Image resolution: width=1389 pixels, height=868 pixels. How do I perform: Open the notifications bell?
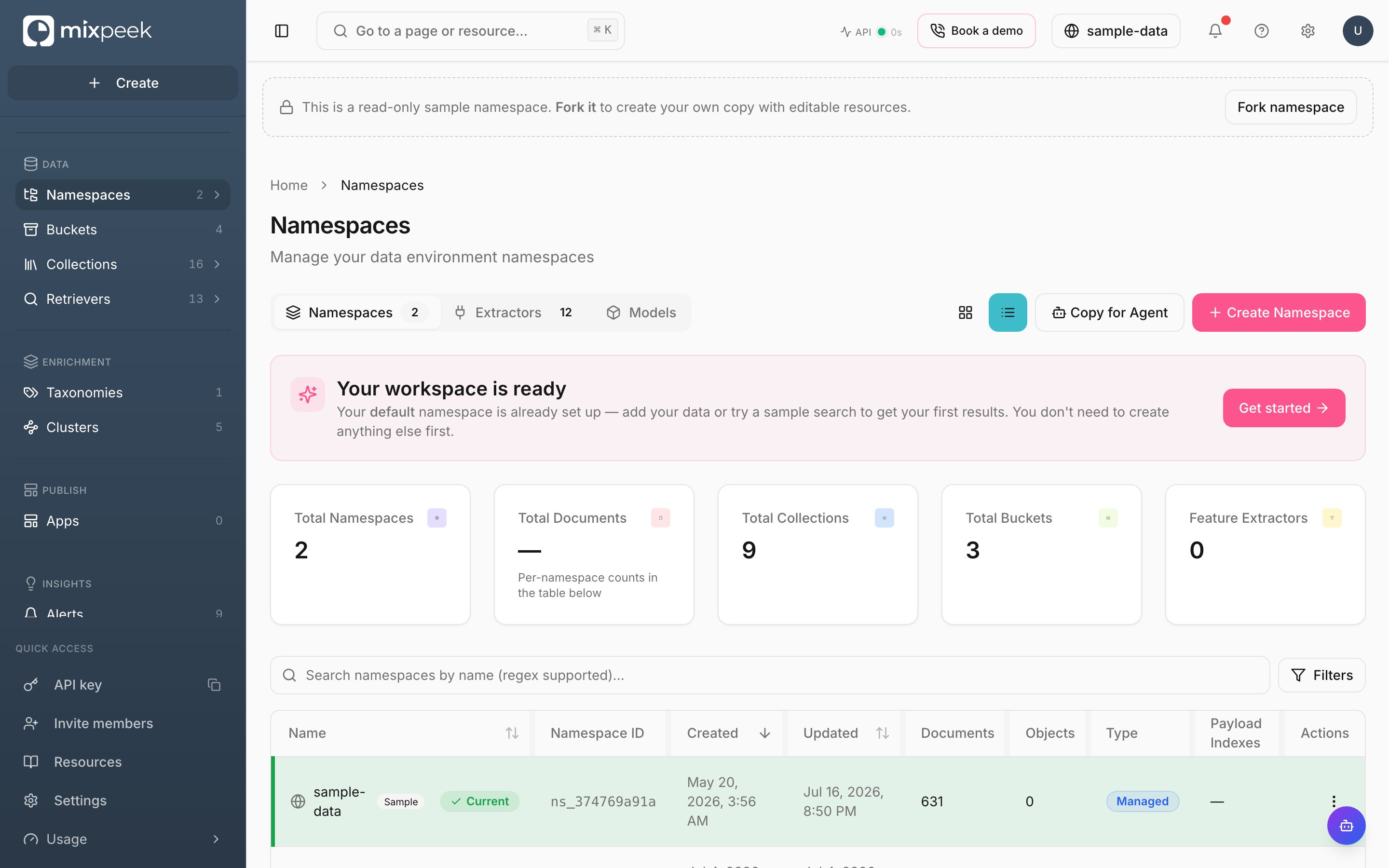1215,31
